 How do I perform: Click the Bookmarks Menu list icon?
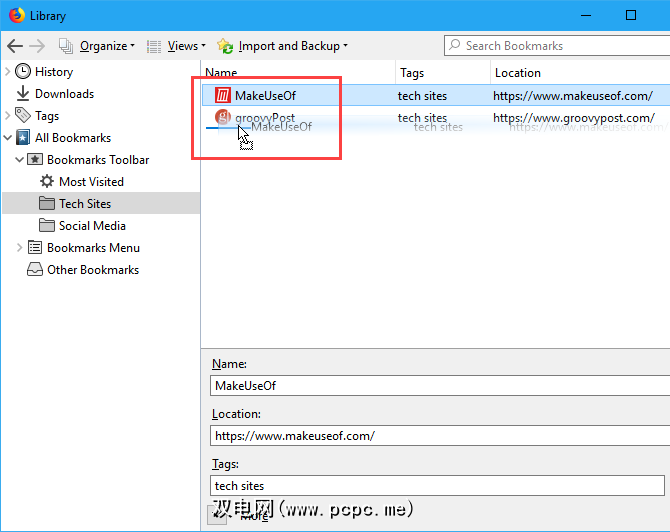pos(35,247)
